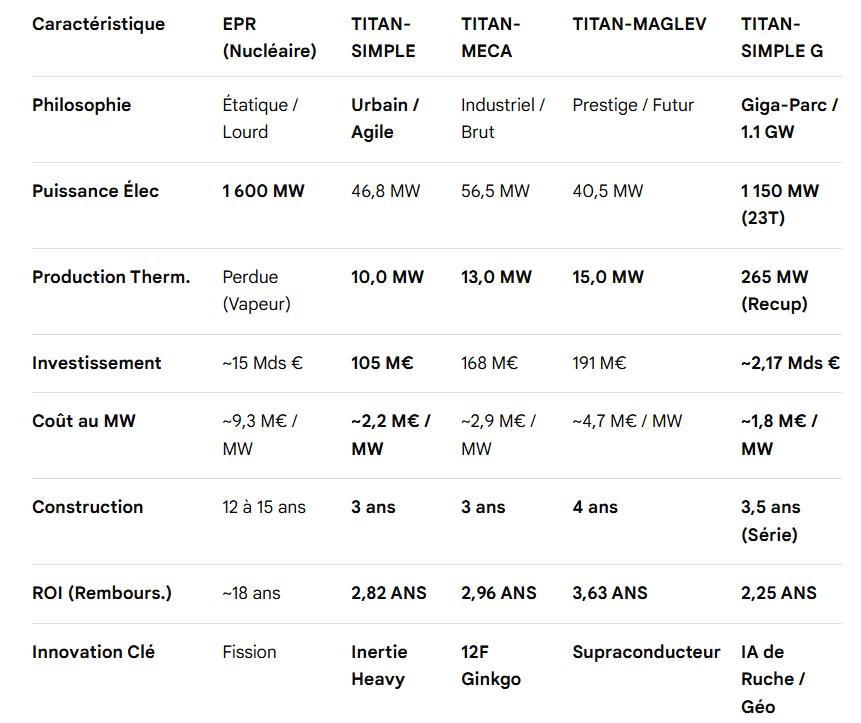Click the EPR (Nucléaire) column header

pos(269,37)
